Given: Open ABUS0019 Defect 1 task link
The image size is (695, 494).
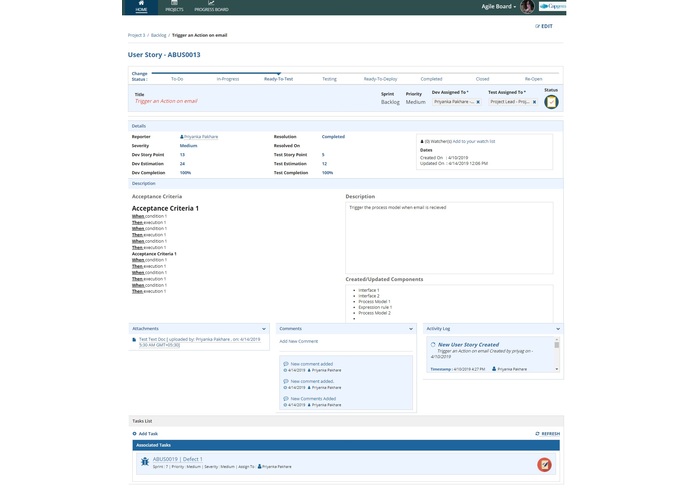Looking at the screenshot, I should pyautogui.click(x=178, y=459).
